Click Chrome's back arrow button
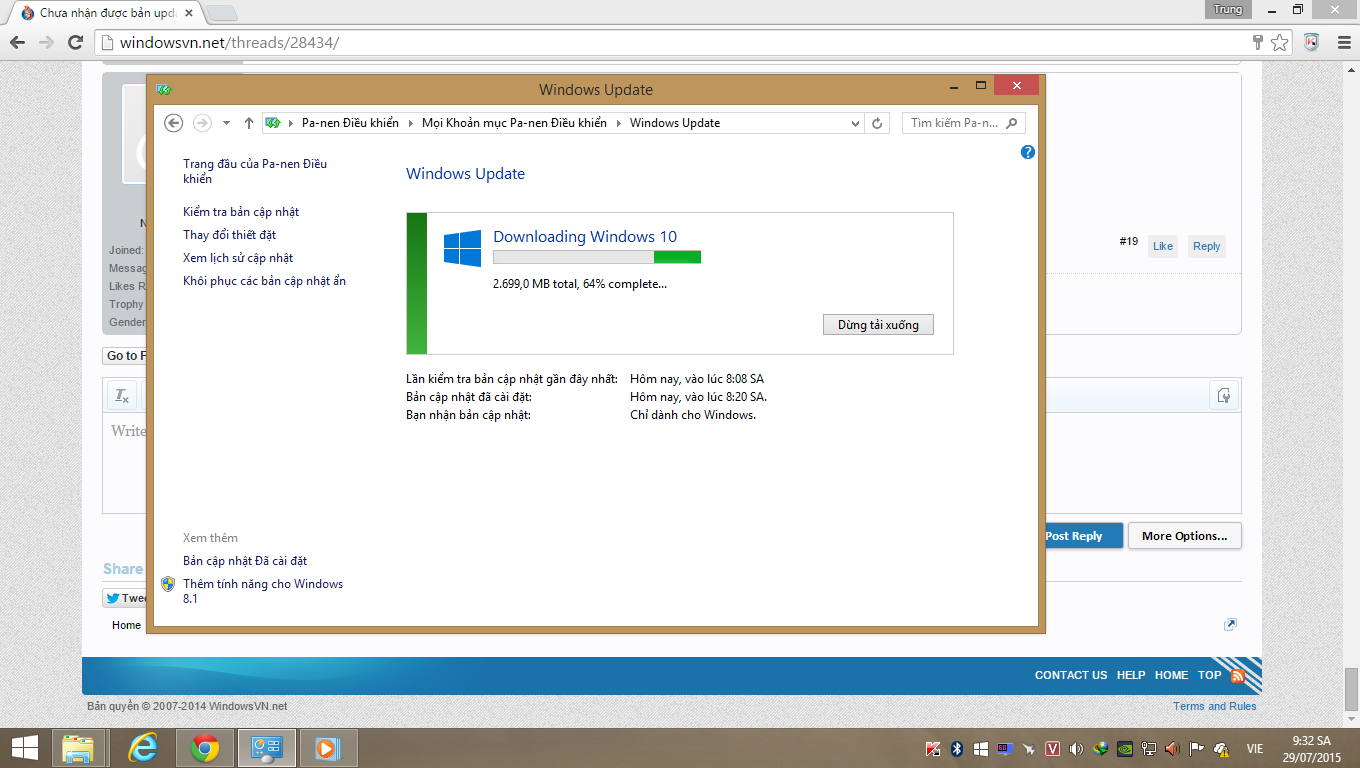1360x768 pixels. [18, 42]
